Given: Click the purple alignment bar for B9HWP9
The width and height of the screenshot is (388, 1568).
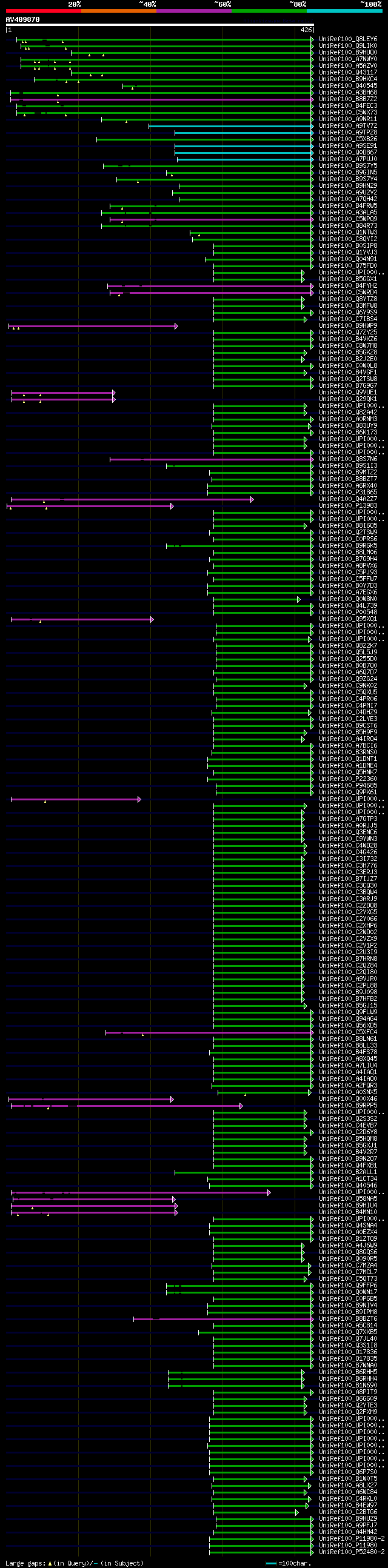Looking at the screenshot, I should tap(93, 326).
